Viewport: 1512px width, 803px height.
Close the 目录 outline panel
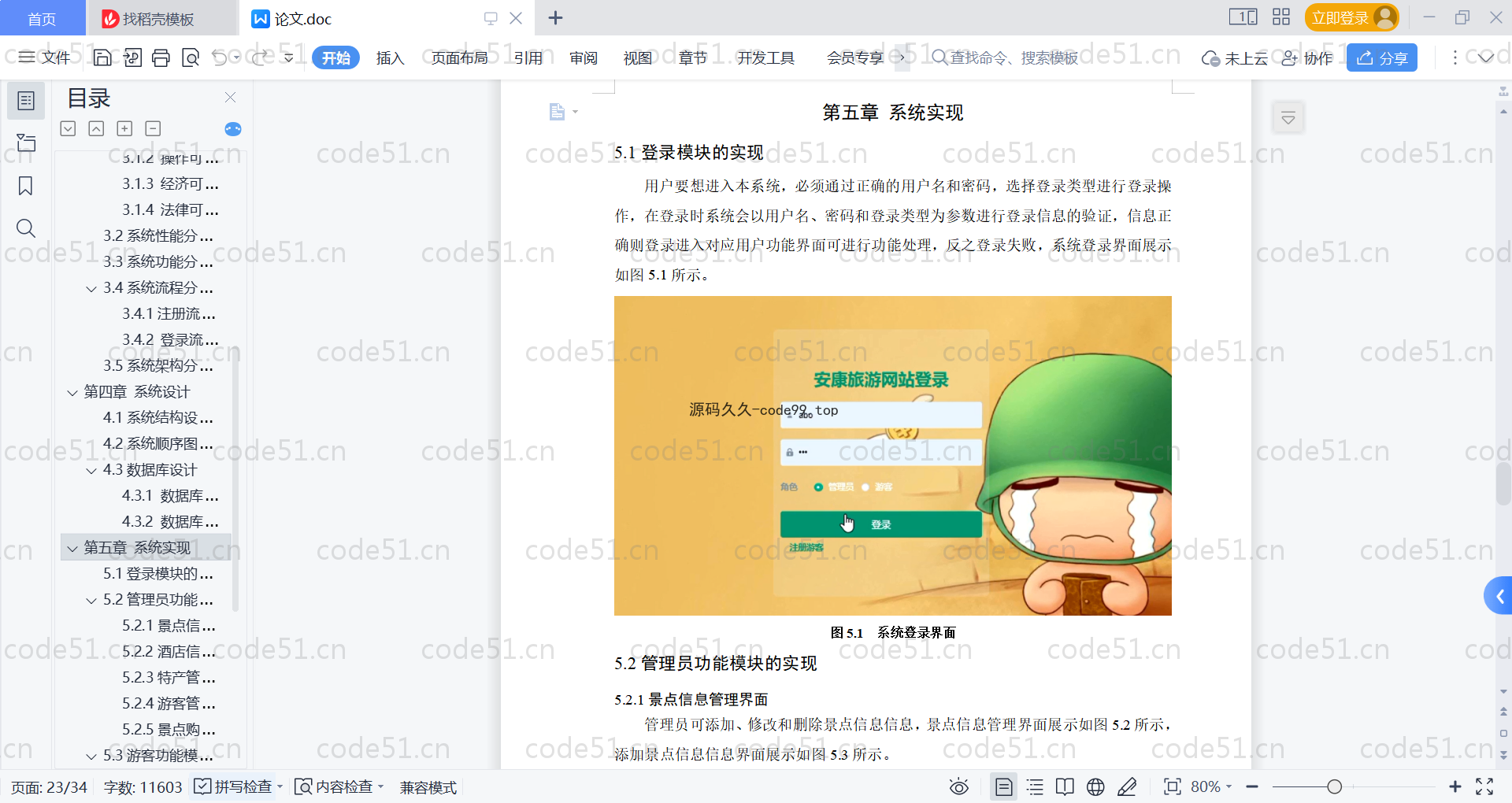[x=230, y=97]
